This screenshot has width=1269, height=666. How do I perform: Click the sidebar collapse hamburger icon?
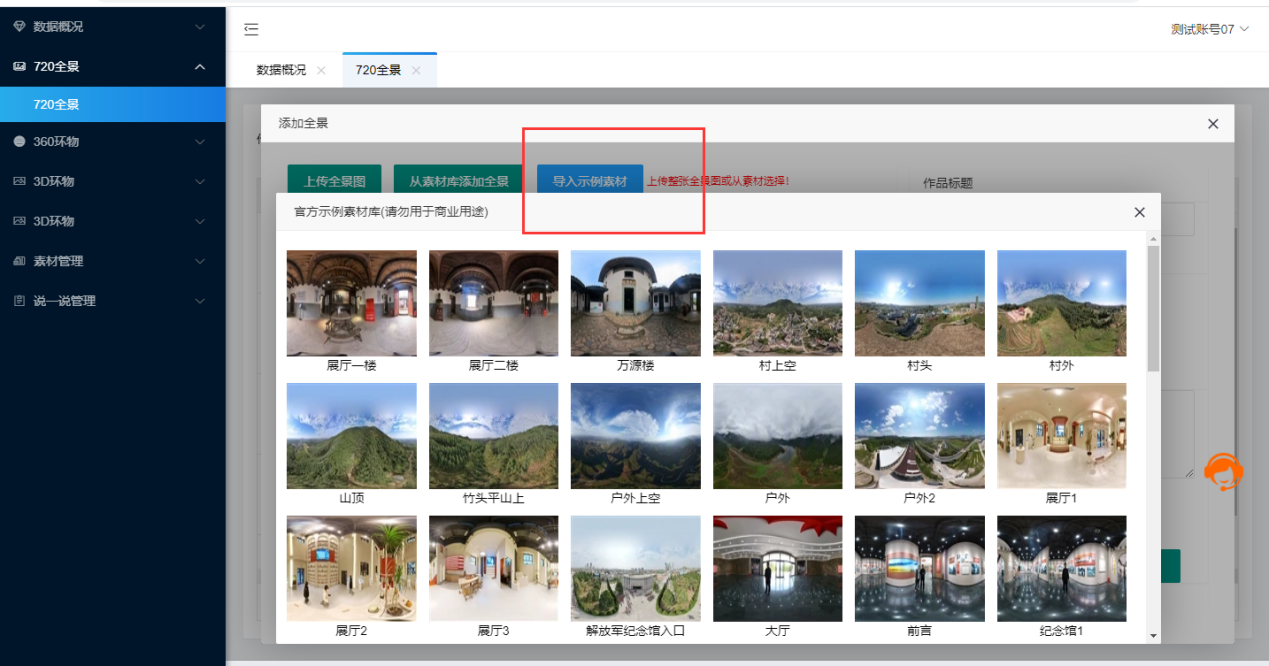[251, 29]
